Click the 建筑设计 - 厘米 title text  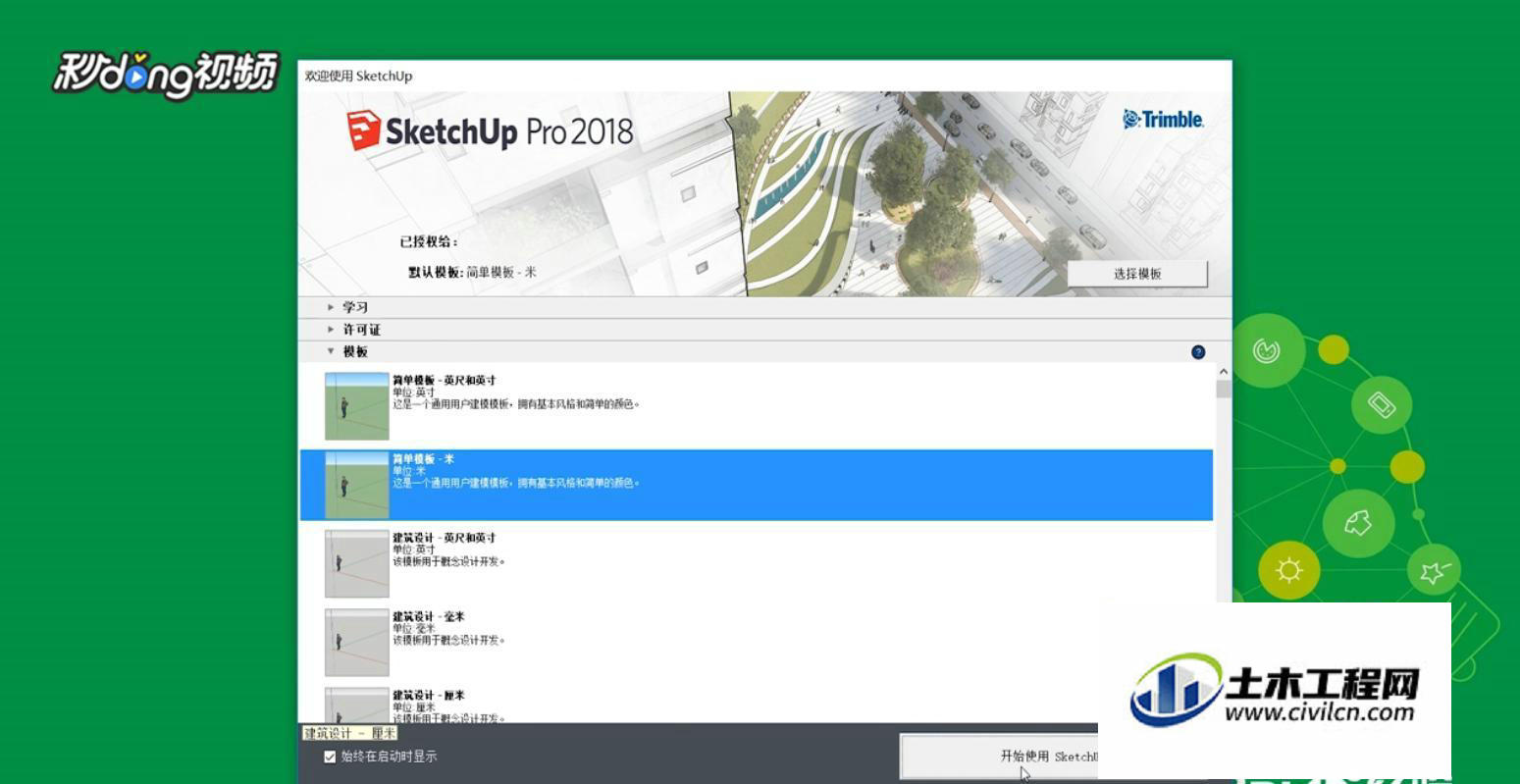tap(428, 695)
